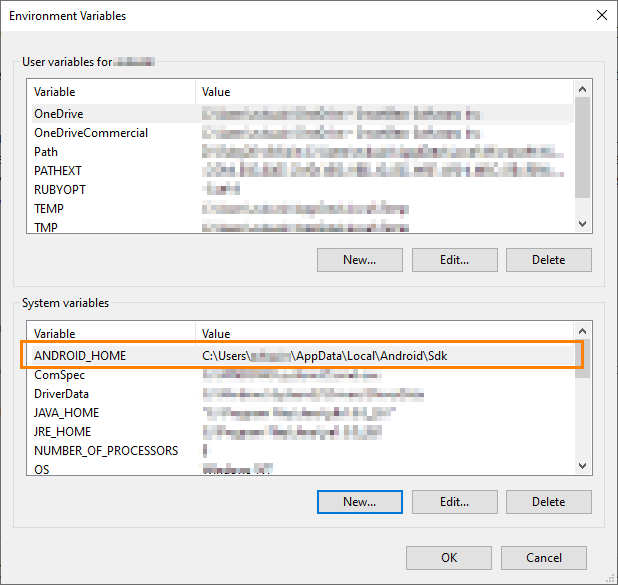Click Edit under System variables
Screen dimensions: 618x585
point(454,502)
